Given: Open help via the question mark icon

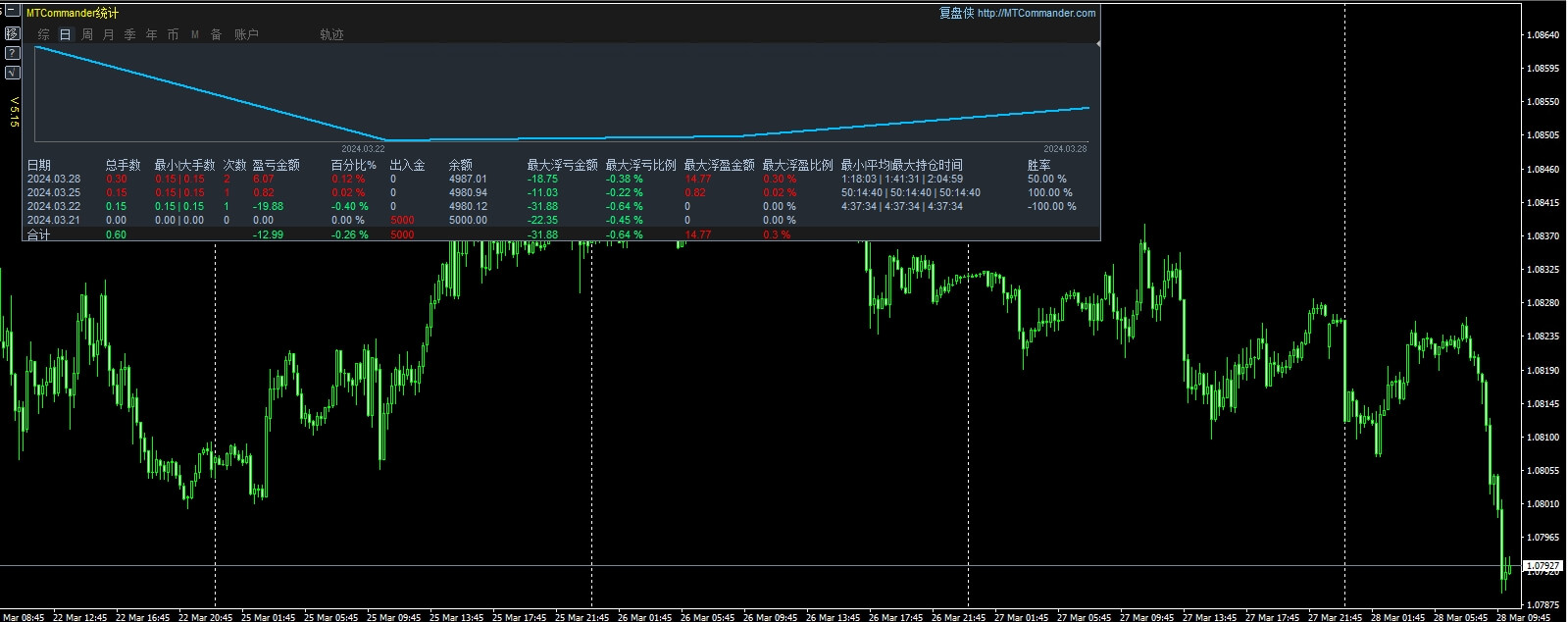Looking at the screenshot, I should click(12, 53).
